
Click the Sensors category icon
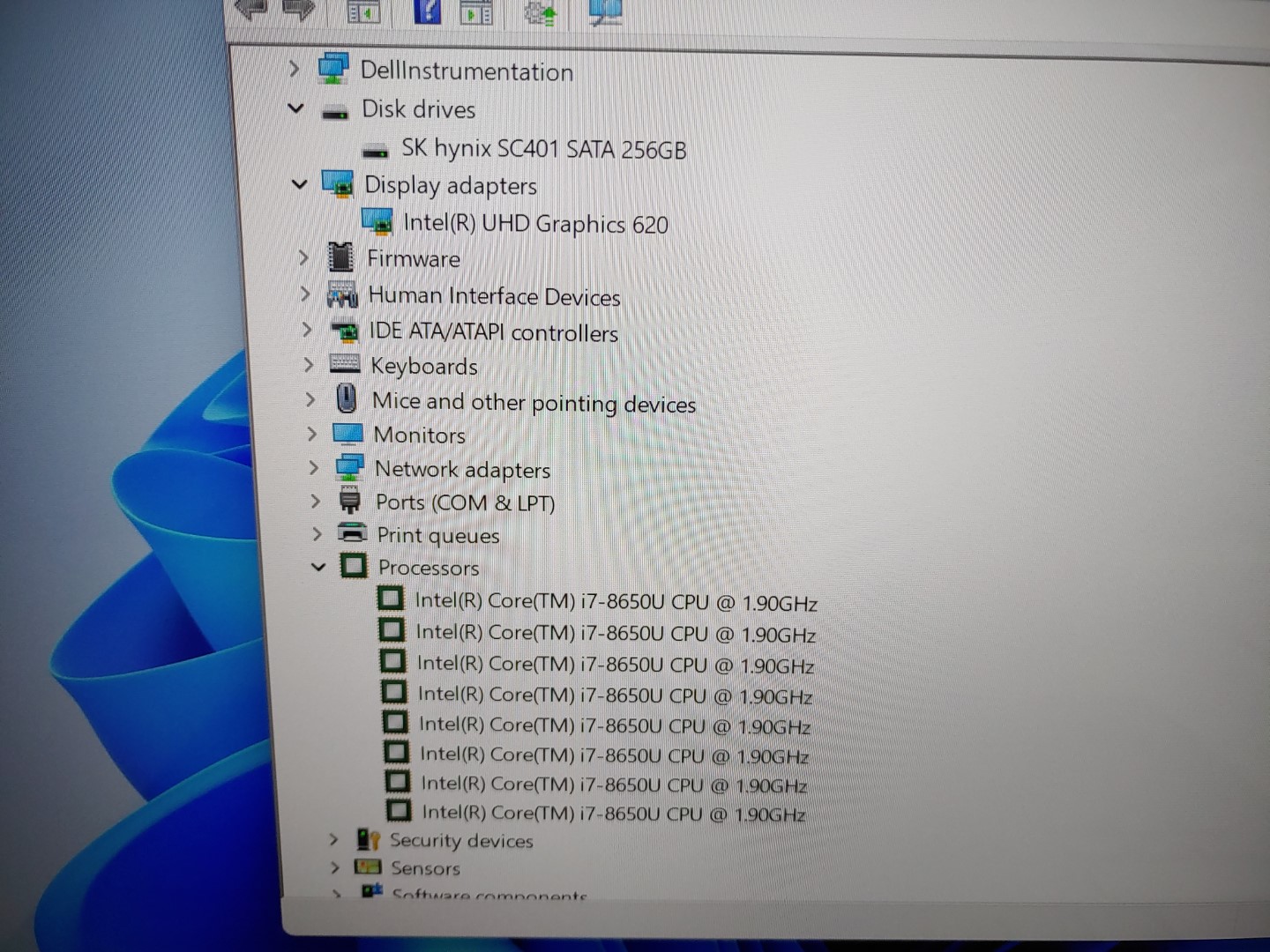[x=368, y=867]
